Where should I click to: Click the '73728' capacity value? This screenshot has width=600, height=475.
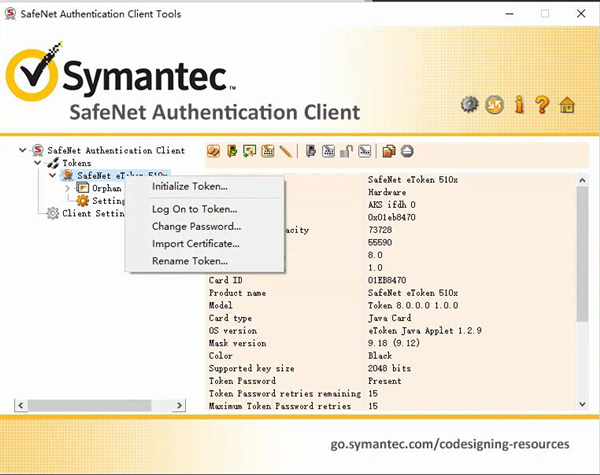(x=380, y=230)
